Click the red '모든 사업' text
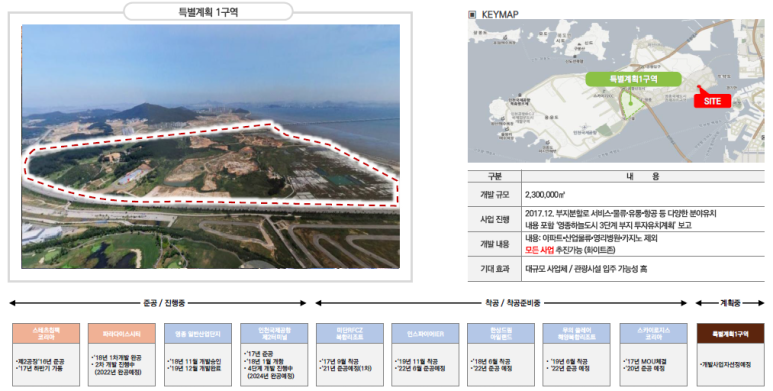This screenshot has height=391, width=773. click(x=539, y=250)
